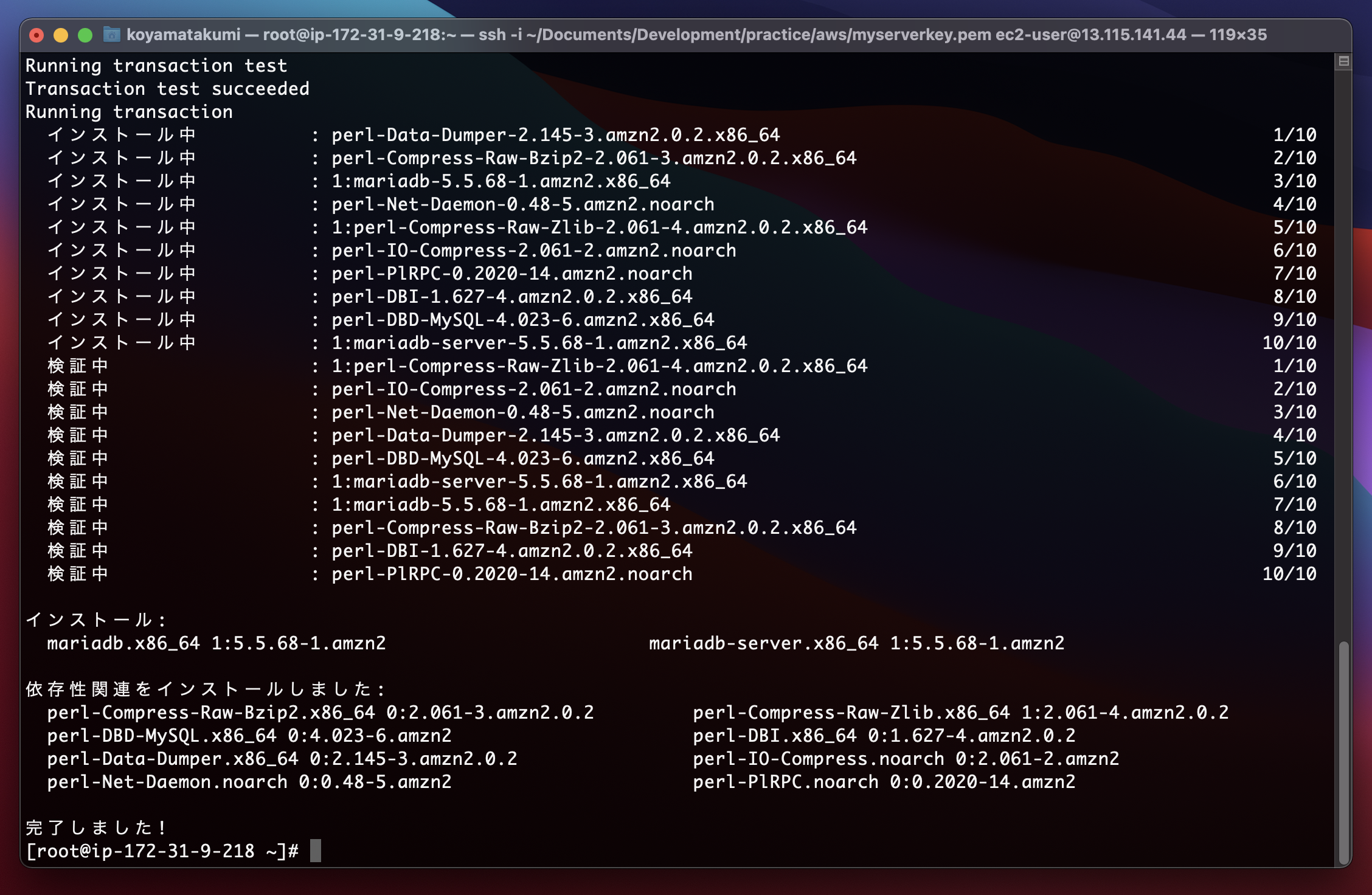Screen dimensions: 1372x895
Task: Click the split pane icon at top right
Action: (x=1343, y=61)
